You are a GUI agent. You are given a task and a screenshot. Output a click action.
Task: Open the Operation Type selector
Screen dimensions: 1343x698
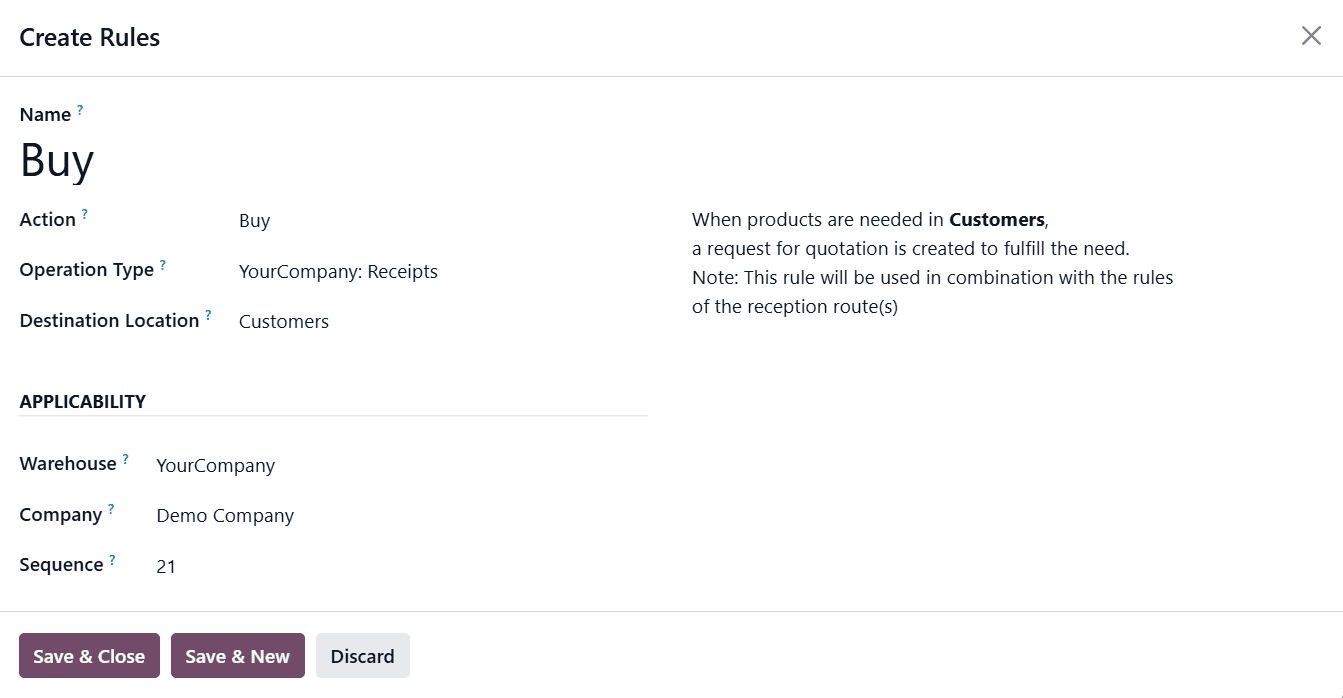point(338,271)
